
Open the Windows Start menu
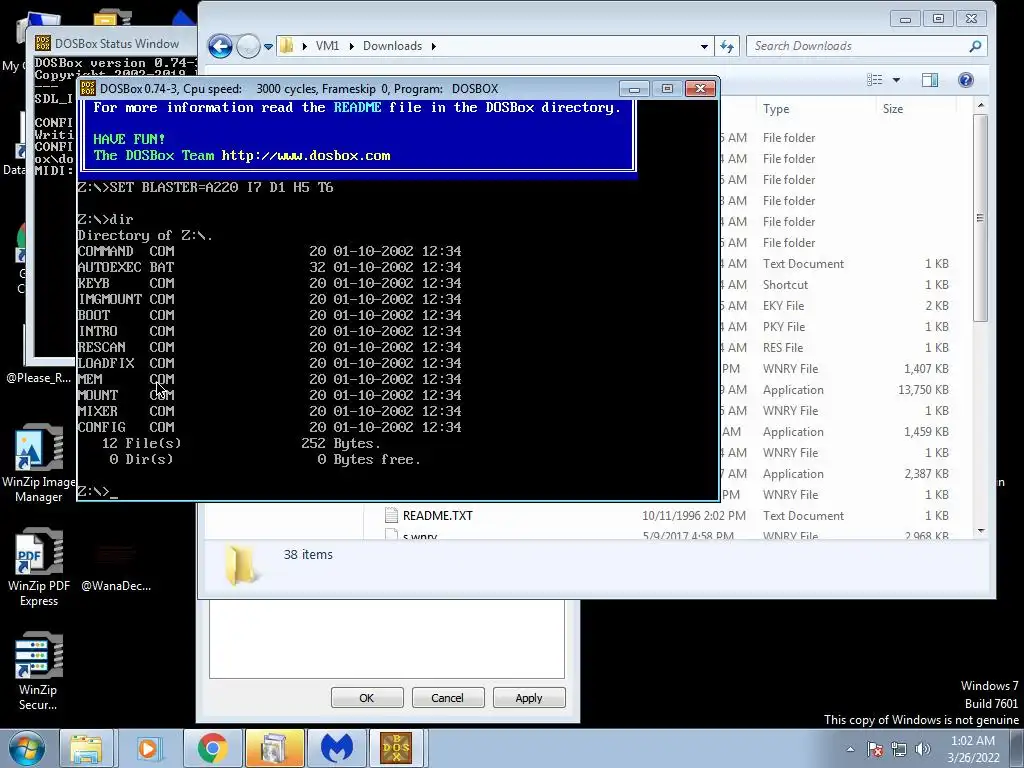(x=27, y=748)
